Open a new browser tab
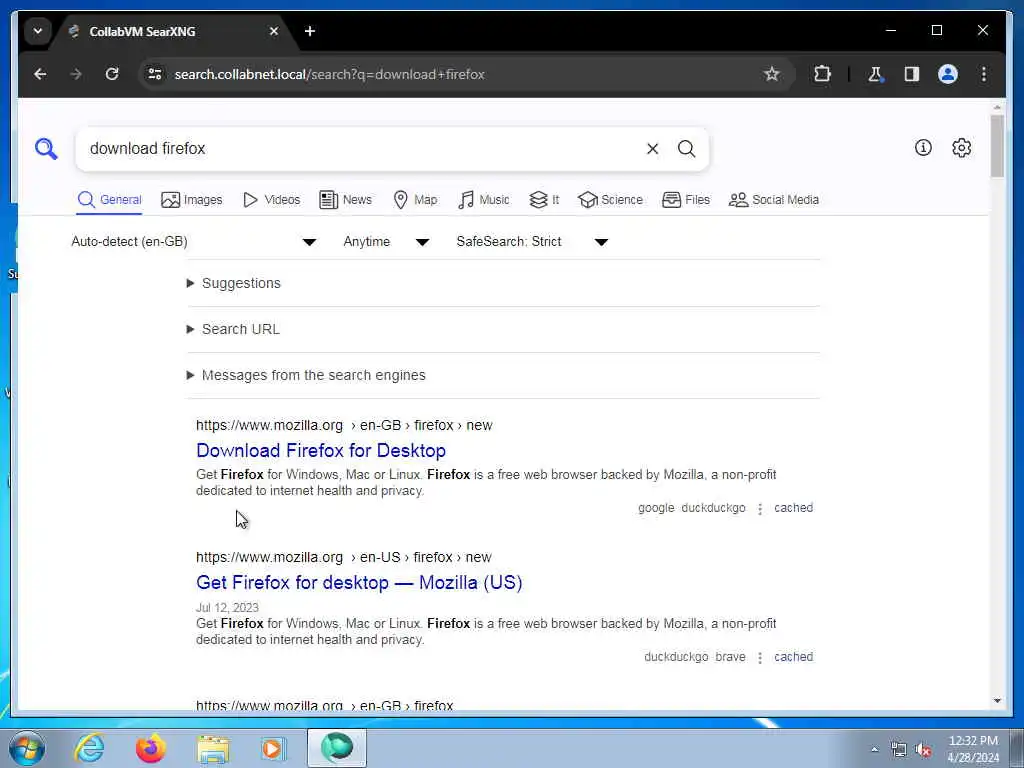The width and height of the screenshot is (1024, 768). pyautogui.click(x=310, y=31)
